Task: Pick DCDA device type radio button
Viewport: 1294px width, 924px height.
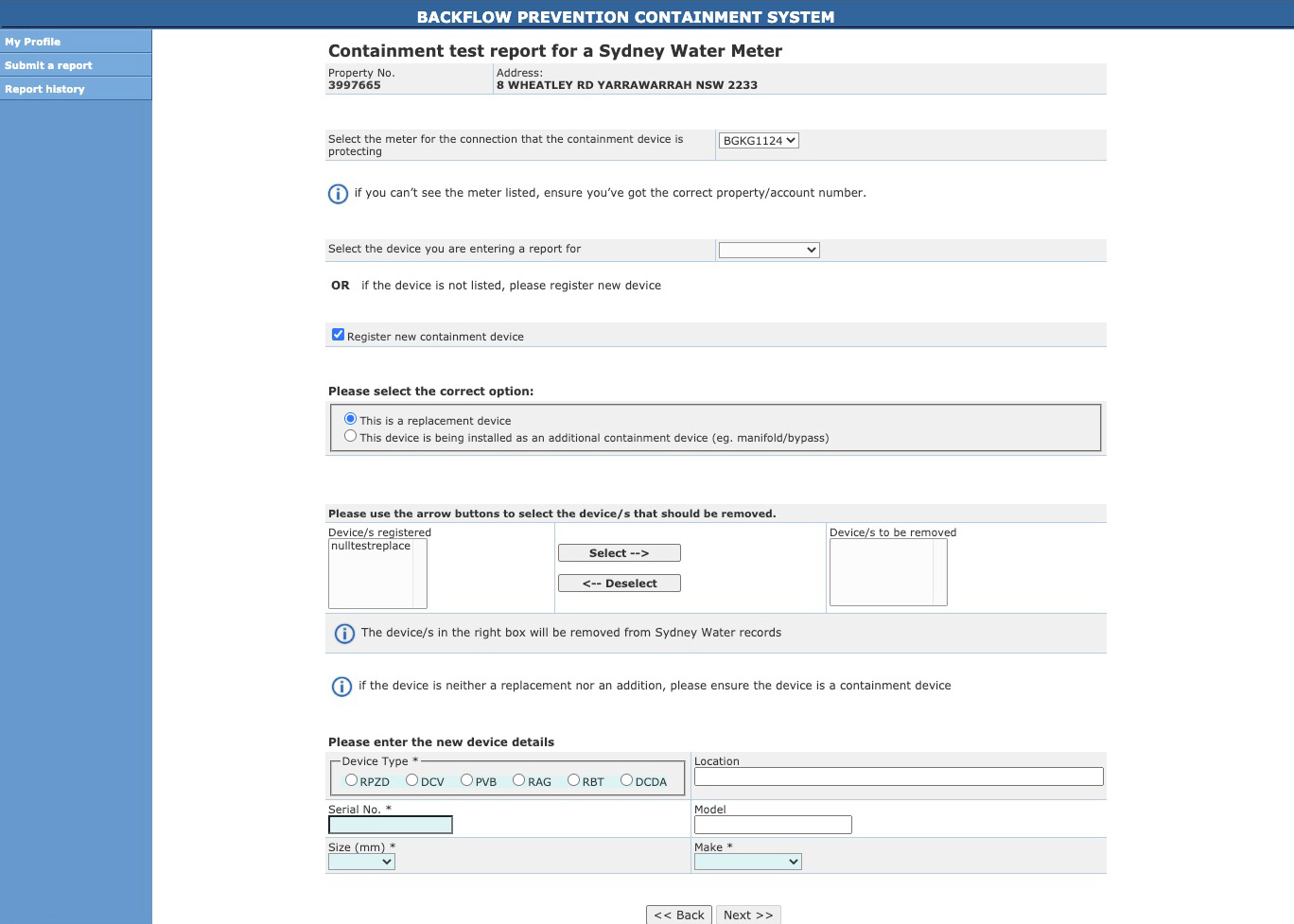Action: pos(626,780)
